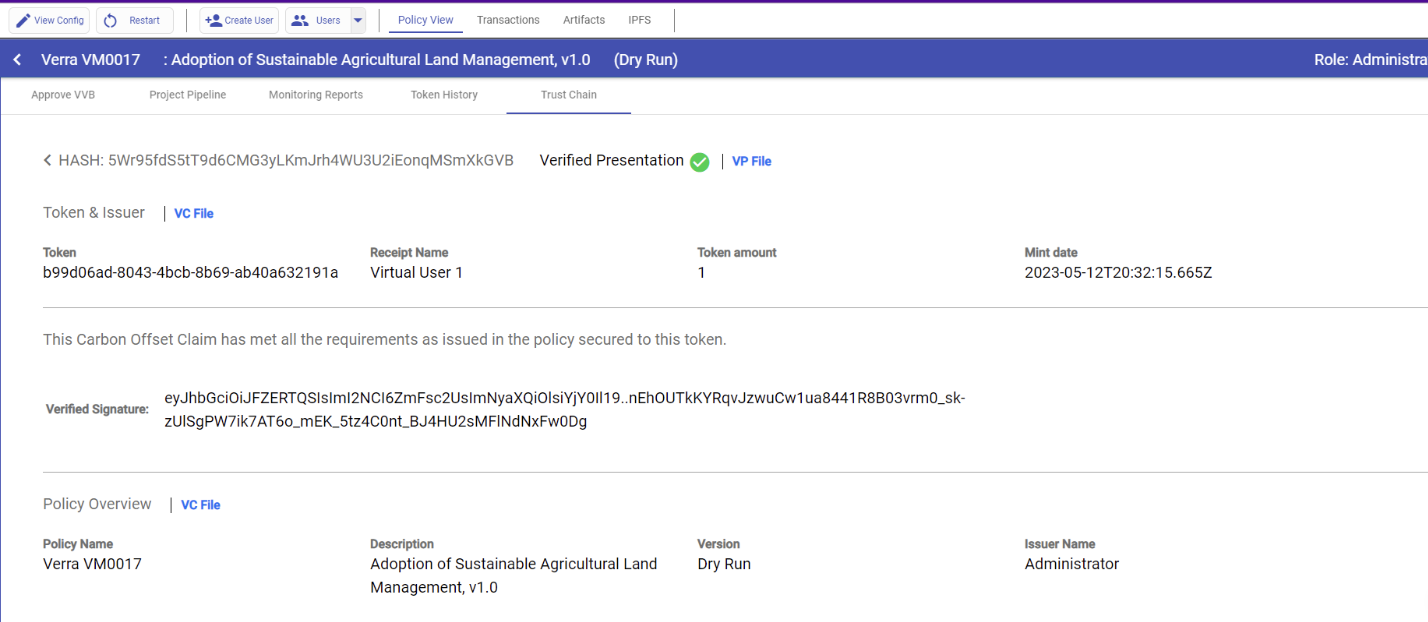Image resolution: width=1428 pixels, height=622 pixels.
Task: Select the Approve VVB tab
Action: coord(64,95)
